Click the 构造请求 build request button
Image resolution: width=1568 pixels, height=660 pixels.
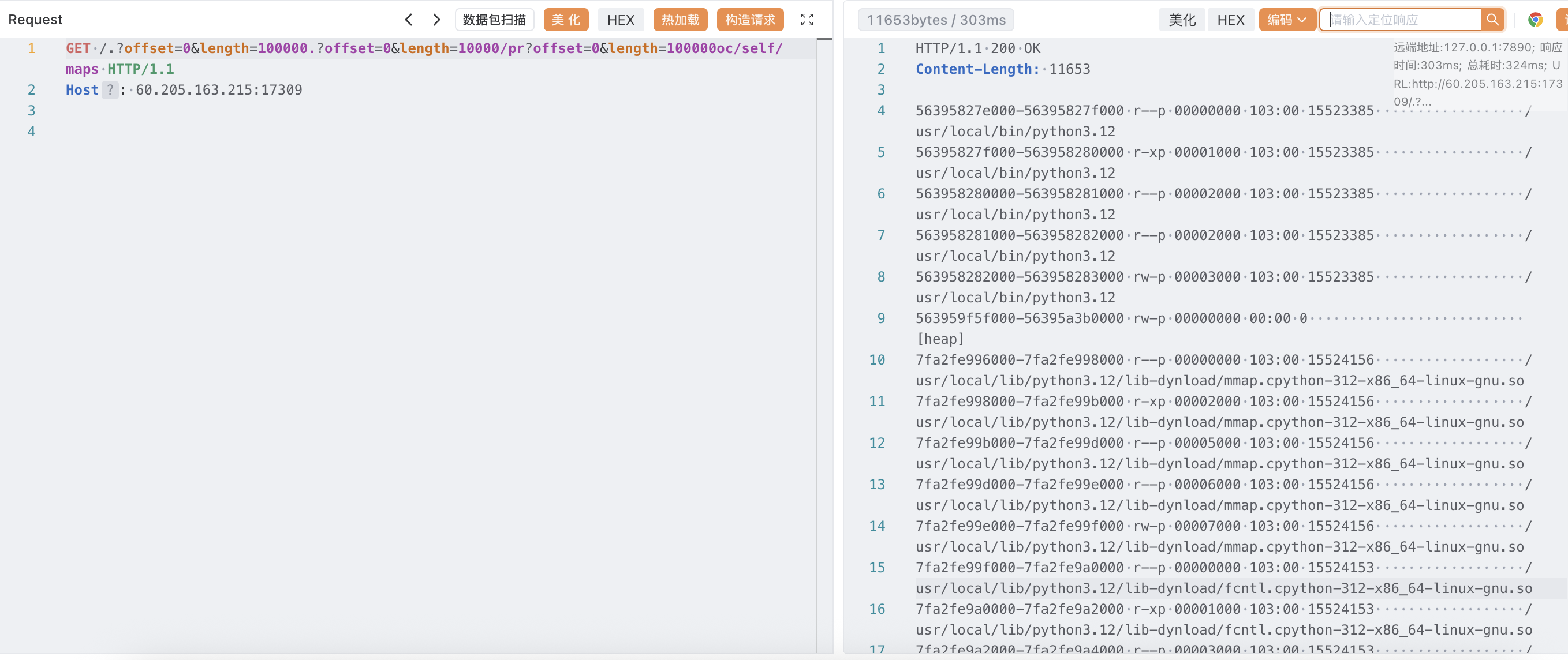(x=750, y=20)
